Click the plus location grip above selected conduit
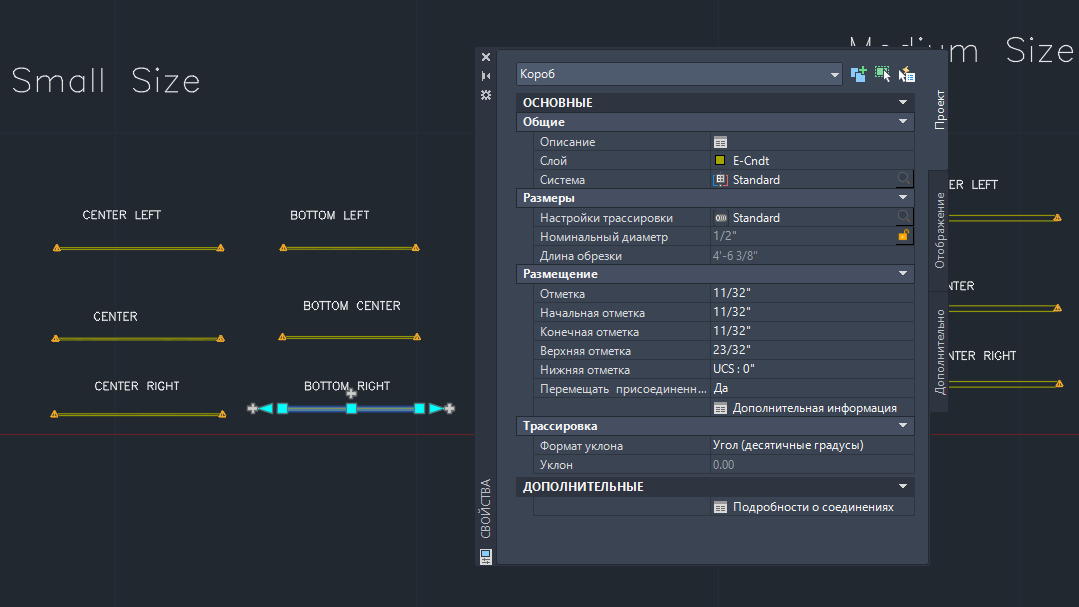Viewport: 1079px width, 607px height. [351, 394]
